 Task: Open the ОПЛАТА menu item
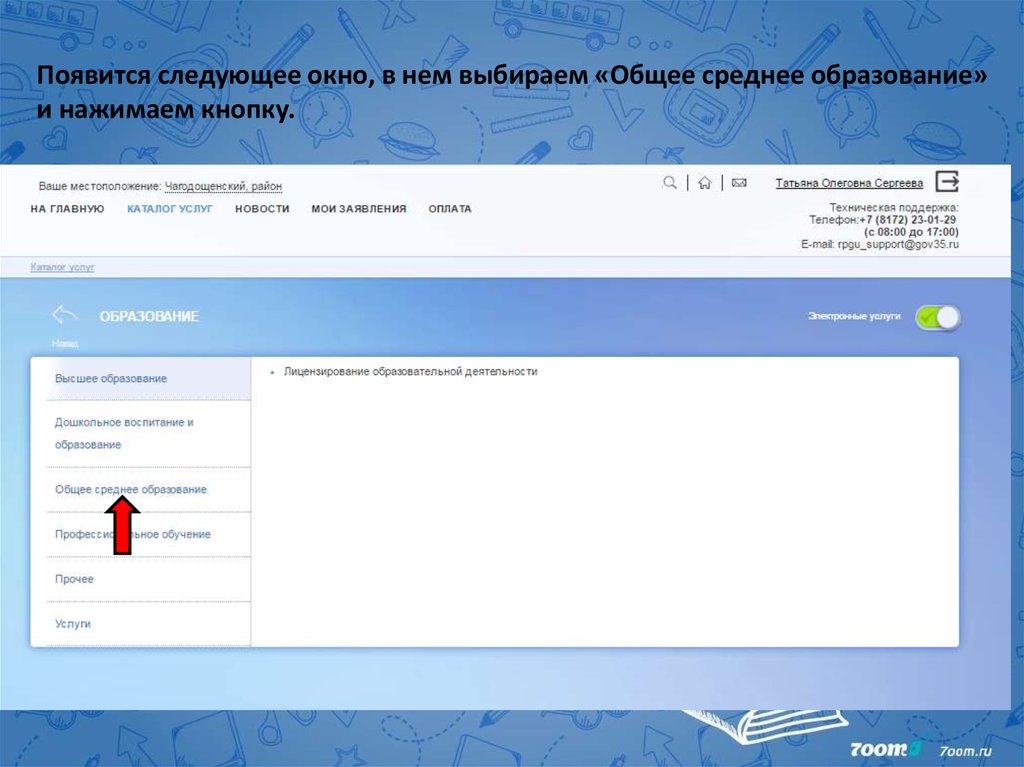450,209
